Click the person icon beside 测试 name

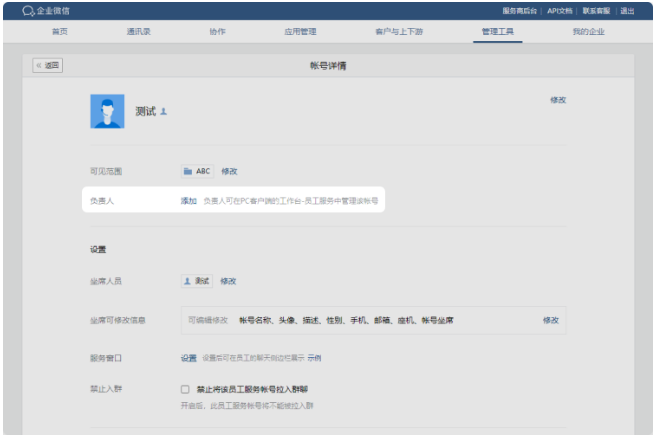pos(164,111)
